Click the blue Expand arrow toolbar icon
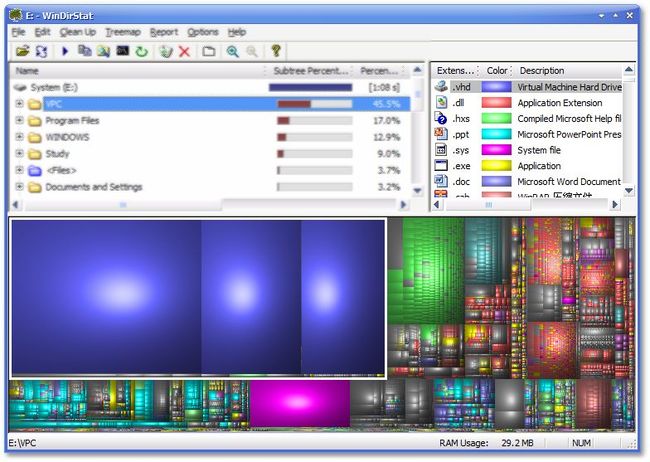This screenshot has width=650, height=462. coord(65,51)
